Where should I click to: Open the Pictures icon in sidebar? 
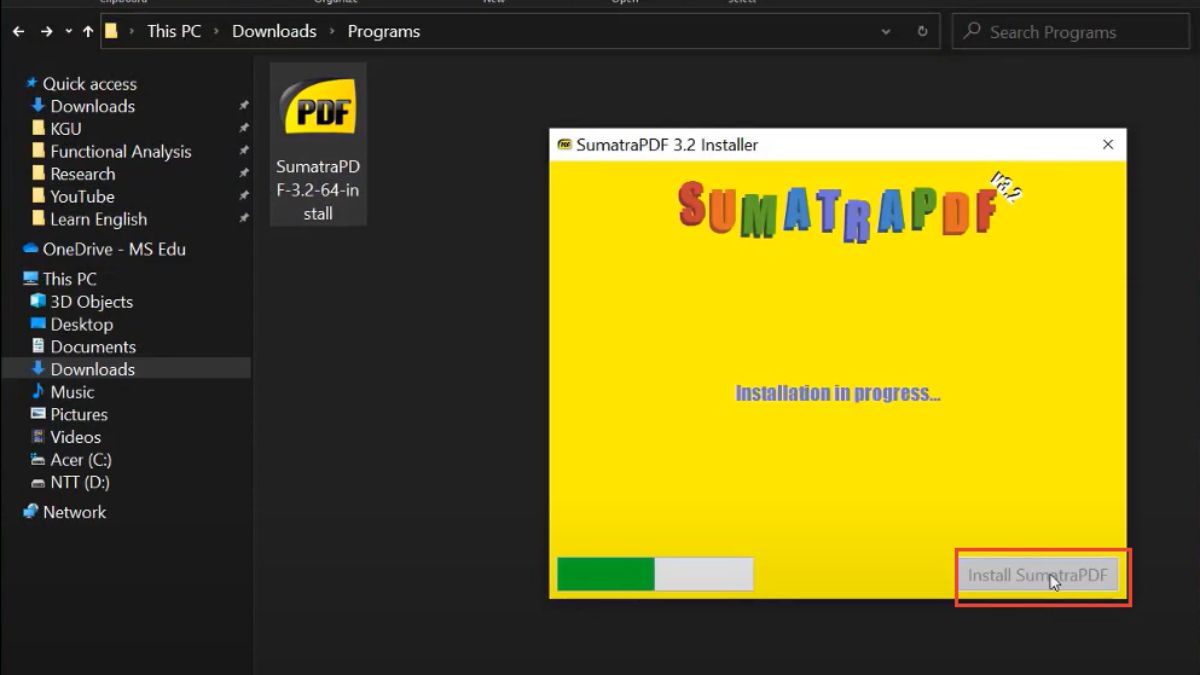(x=38, y=414)
